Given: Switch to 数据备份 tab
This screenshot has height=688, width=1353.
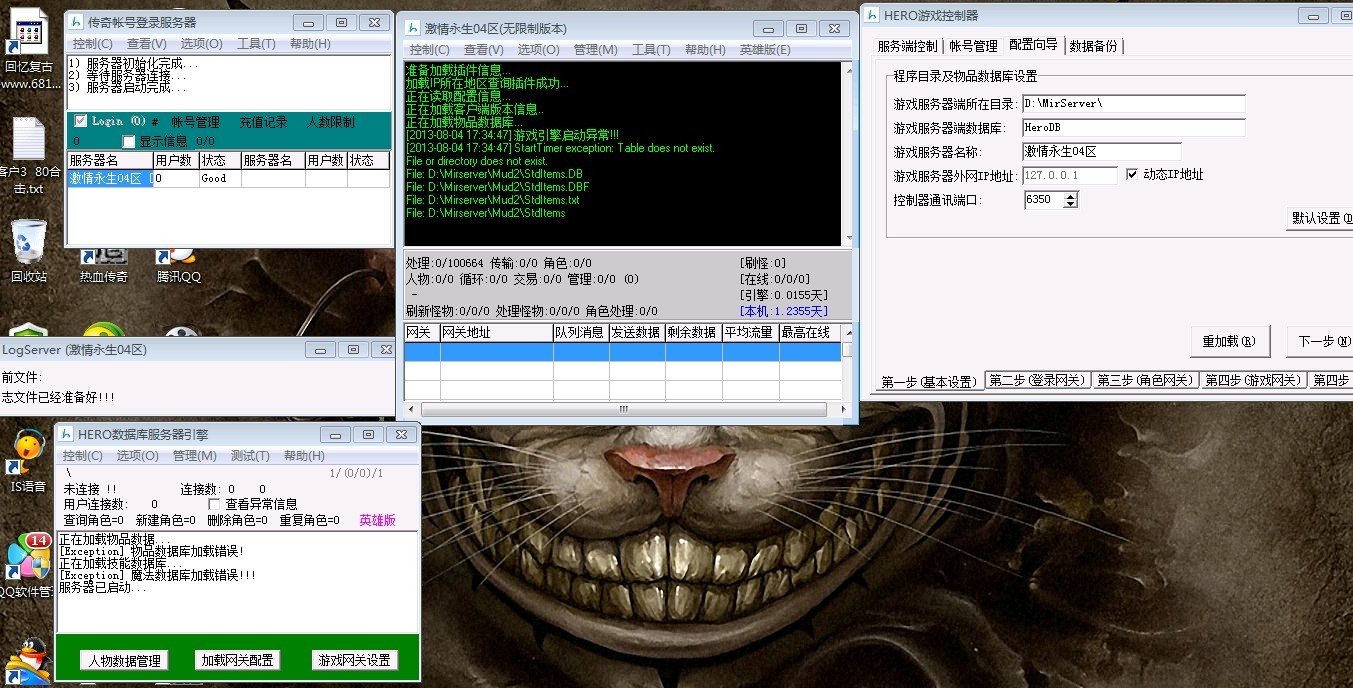Looking at the screenshot, I should click(1094, 46).
